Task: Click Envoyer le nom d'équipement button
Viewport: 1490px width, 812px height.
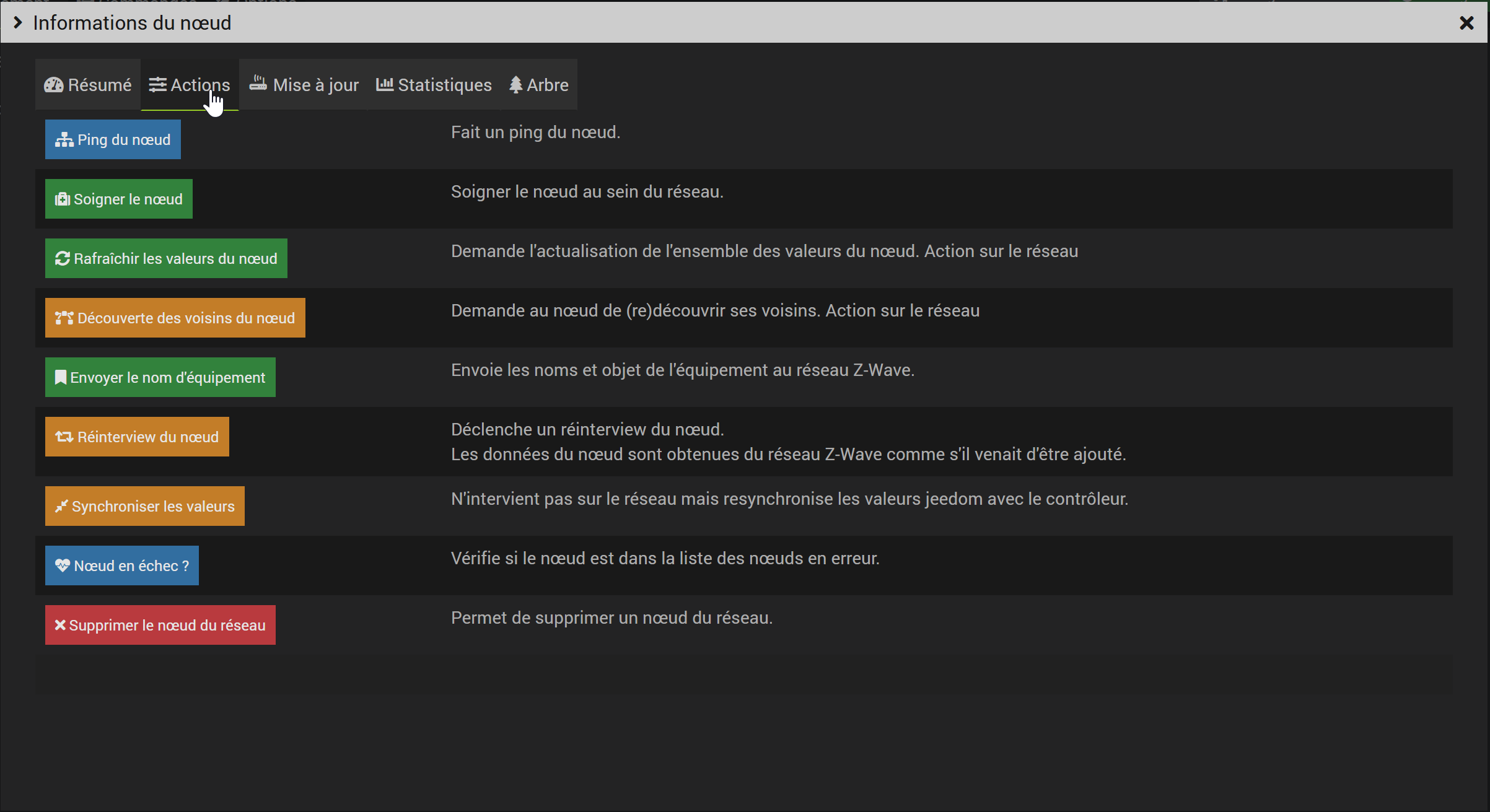Action: (x=160, y=377)
